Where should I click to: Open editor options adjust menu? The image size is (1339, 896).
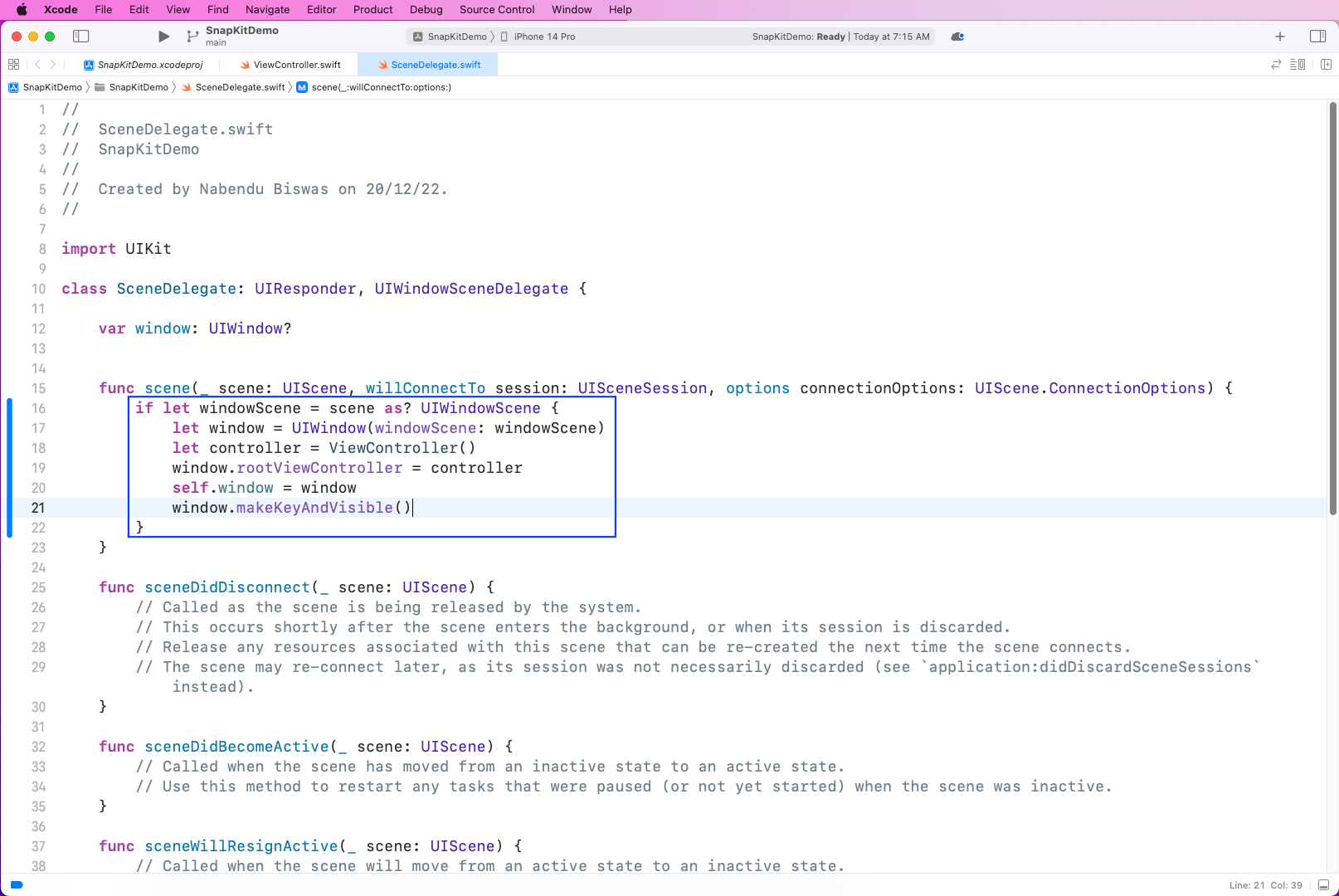1298,65
